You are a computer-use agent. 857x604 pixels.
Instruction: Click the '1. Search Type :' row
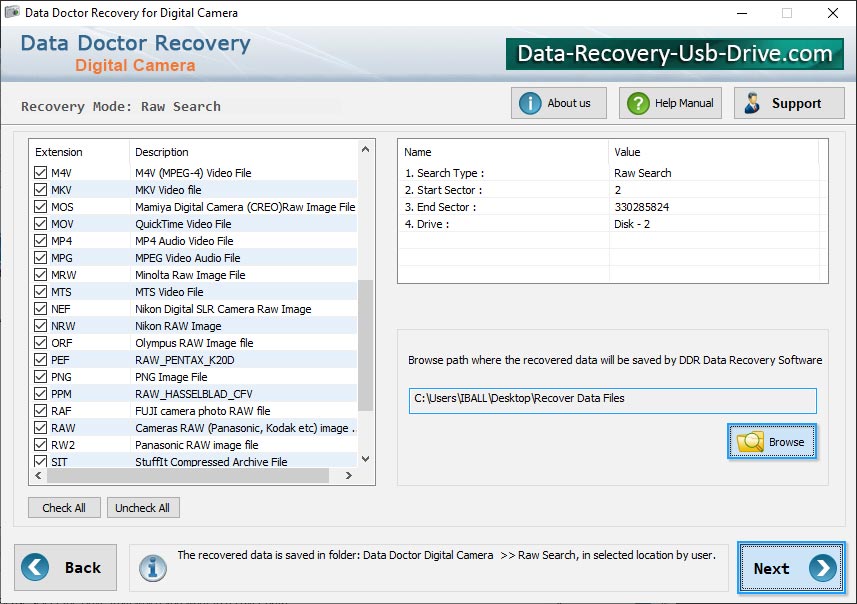click(611, 173)
